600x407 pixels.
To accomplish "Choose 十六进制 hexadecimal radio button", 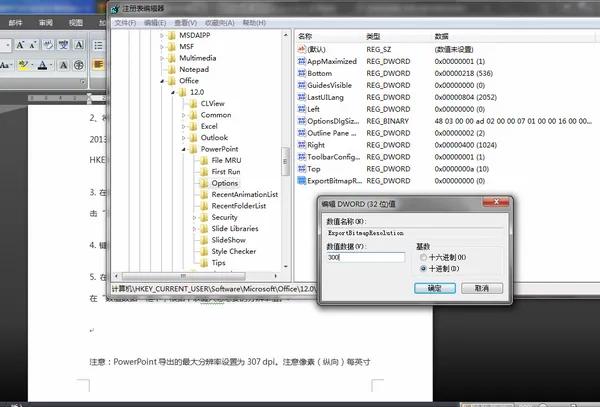I will [423, 257].
